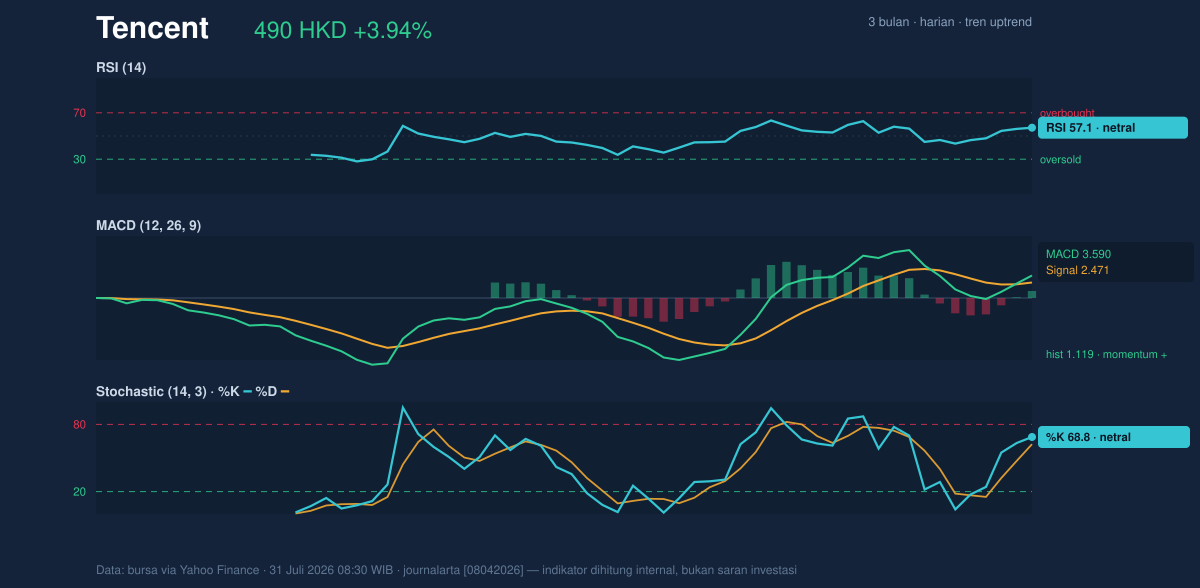Click the MACD (12, 26, 9) heading
Image resolution: width=1200 pixels, height=588 pixels.
pos(148,226)
